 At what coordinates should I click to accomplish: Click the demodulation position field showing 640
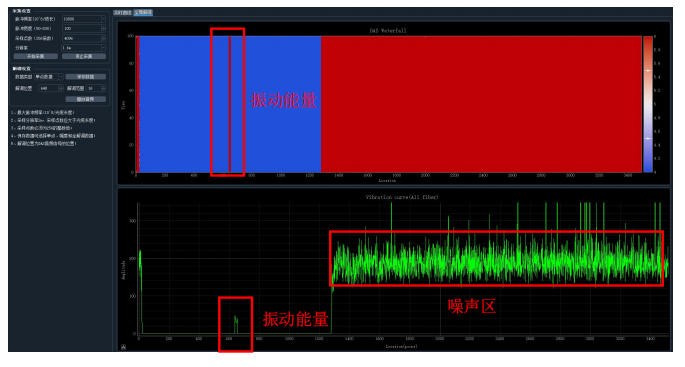(x=51, y=88)
